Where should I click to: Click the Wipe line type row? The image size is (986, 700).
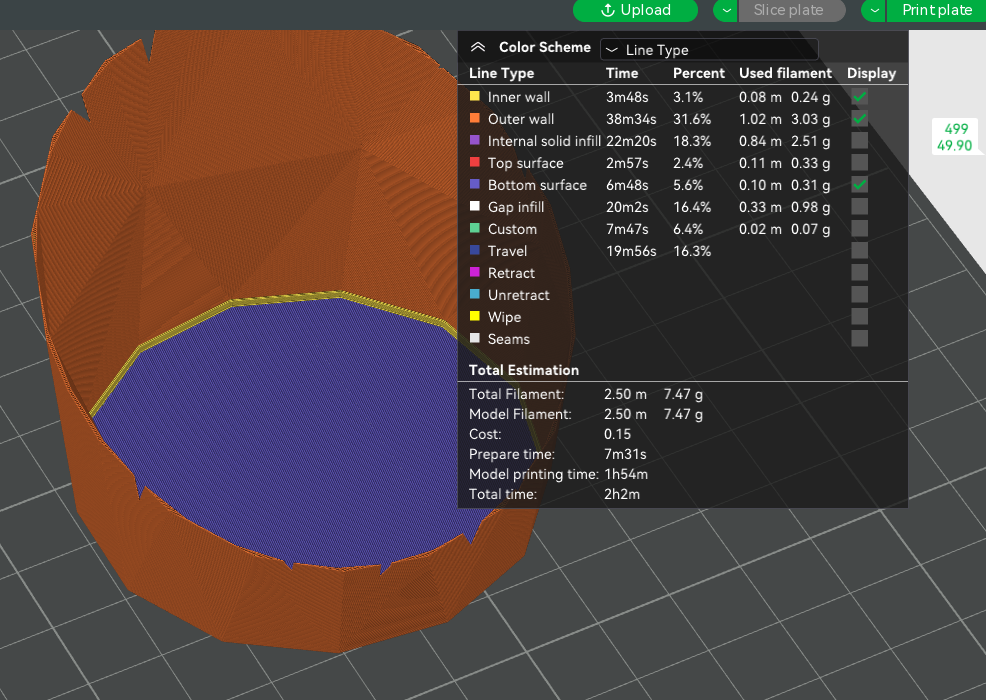click(x=504, y=317)
